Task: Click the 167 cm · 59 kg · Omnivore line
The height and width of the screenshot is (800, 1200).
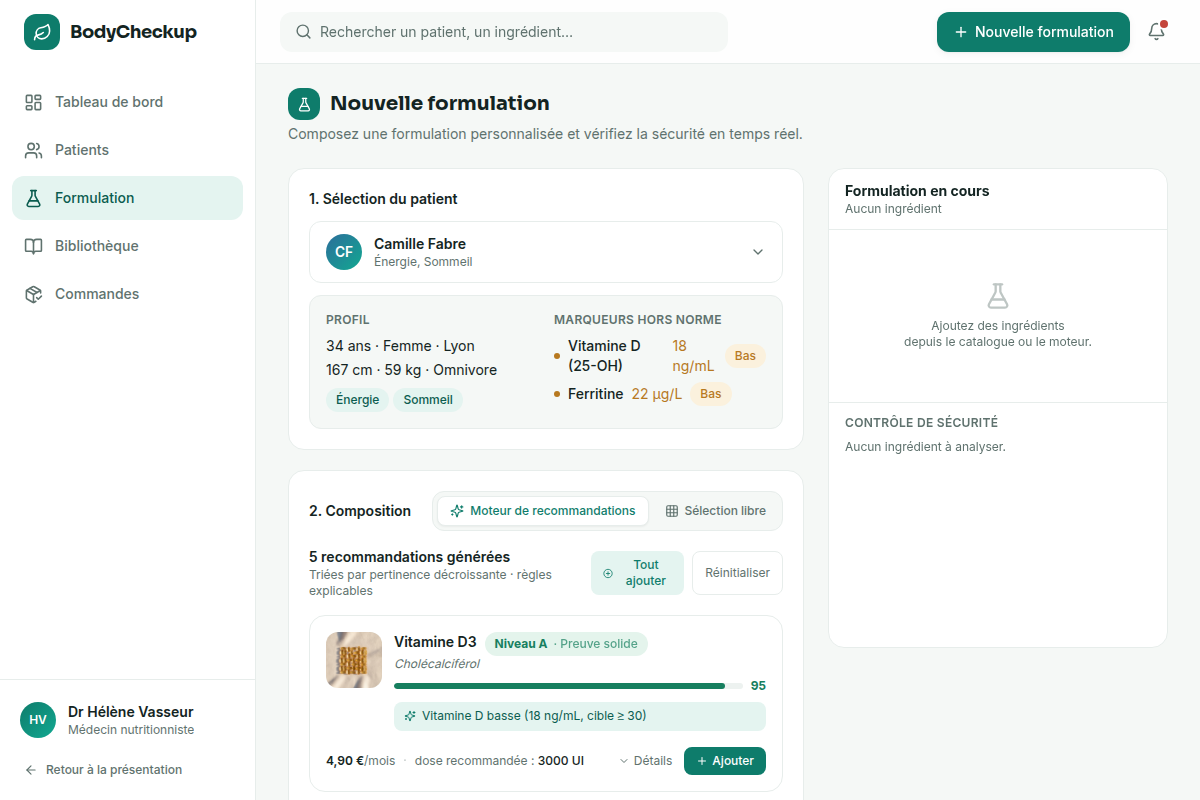Action: point(411,370)
